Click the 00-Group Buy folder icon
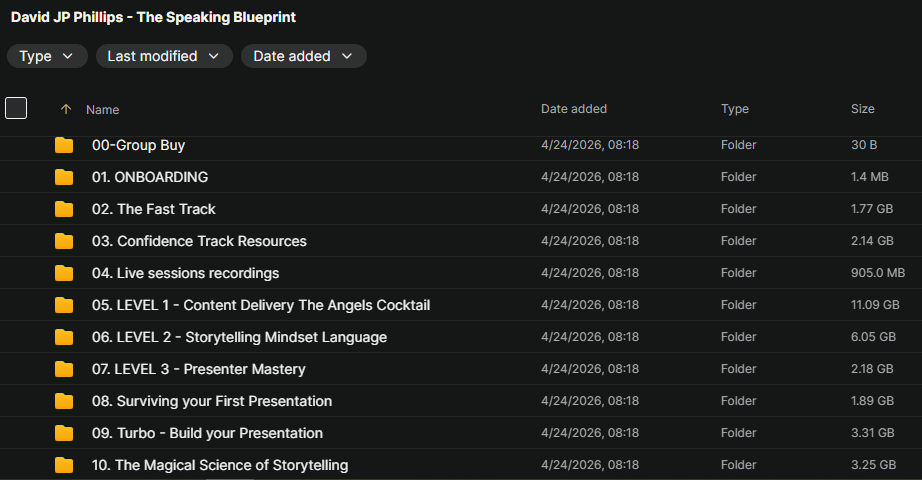This screenshot has width=922, height=480. click(64, 145)
